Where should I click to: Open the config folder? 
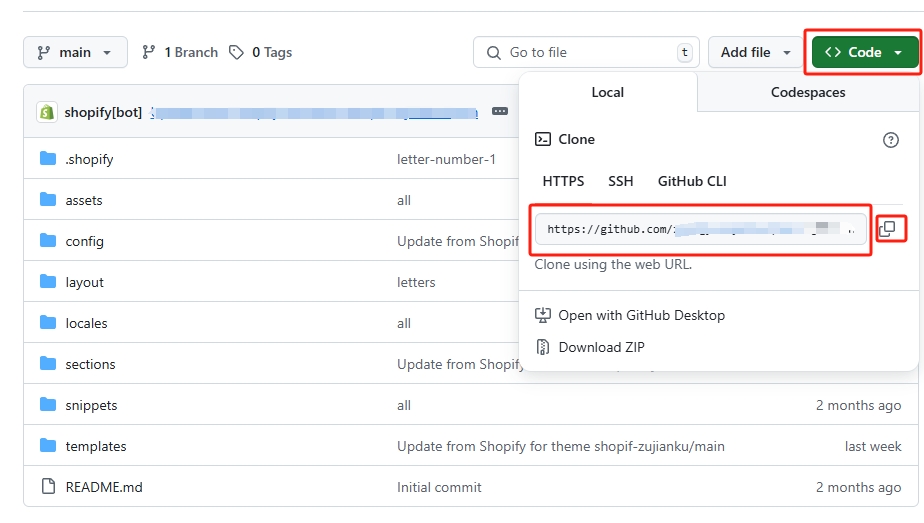84,241
